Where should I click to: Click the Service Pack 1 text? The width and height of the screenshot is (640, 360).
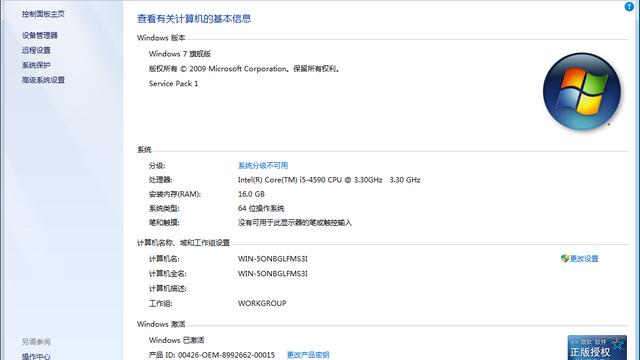coord(173,84)
